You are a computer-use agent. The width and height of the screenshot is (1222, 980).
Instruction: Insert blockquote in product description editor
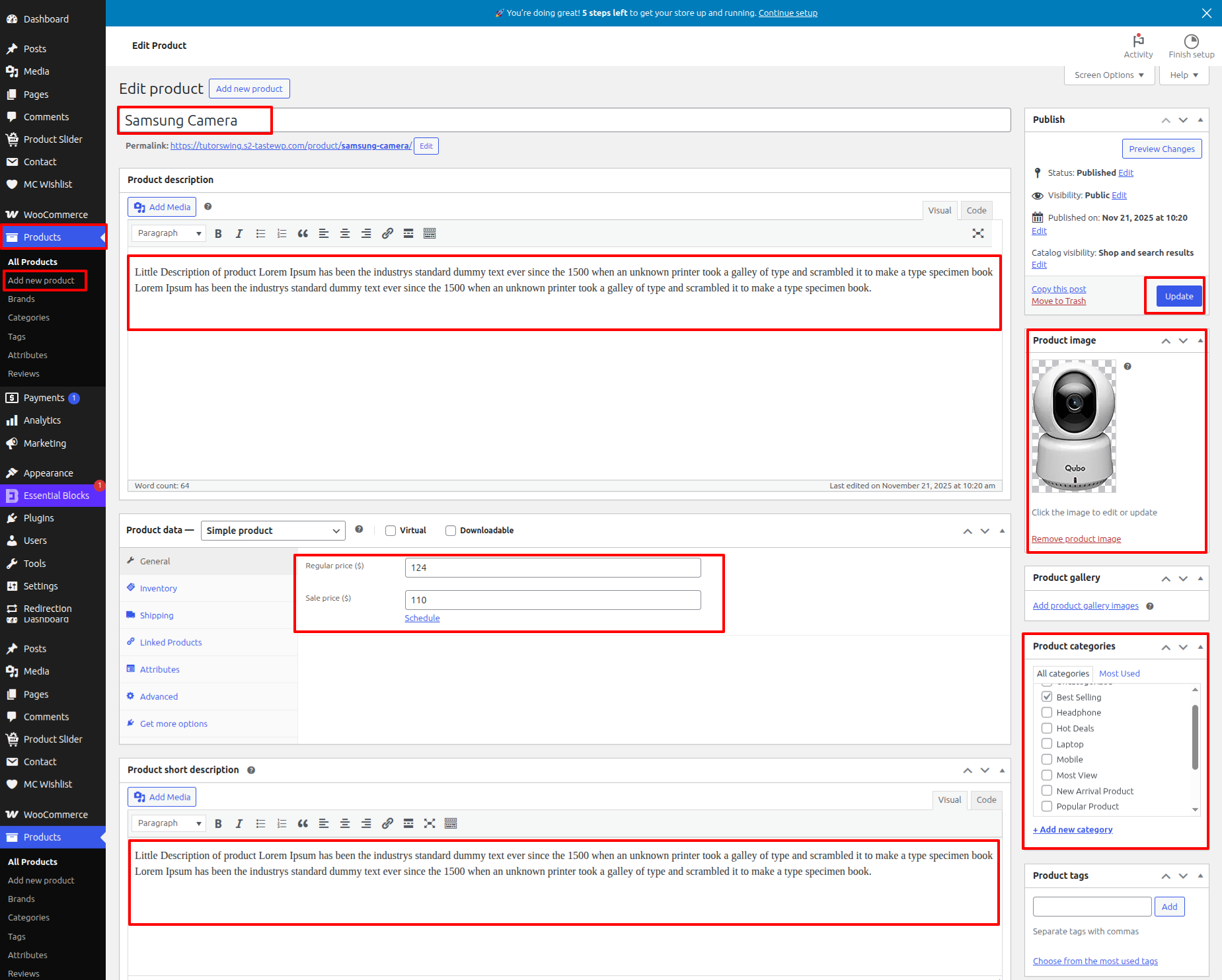pyautogui.click(x=303, y=233)
